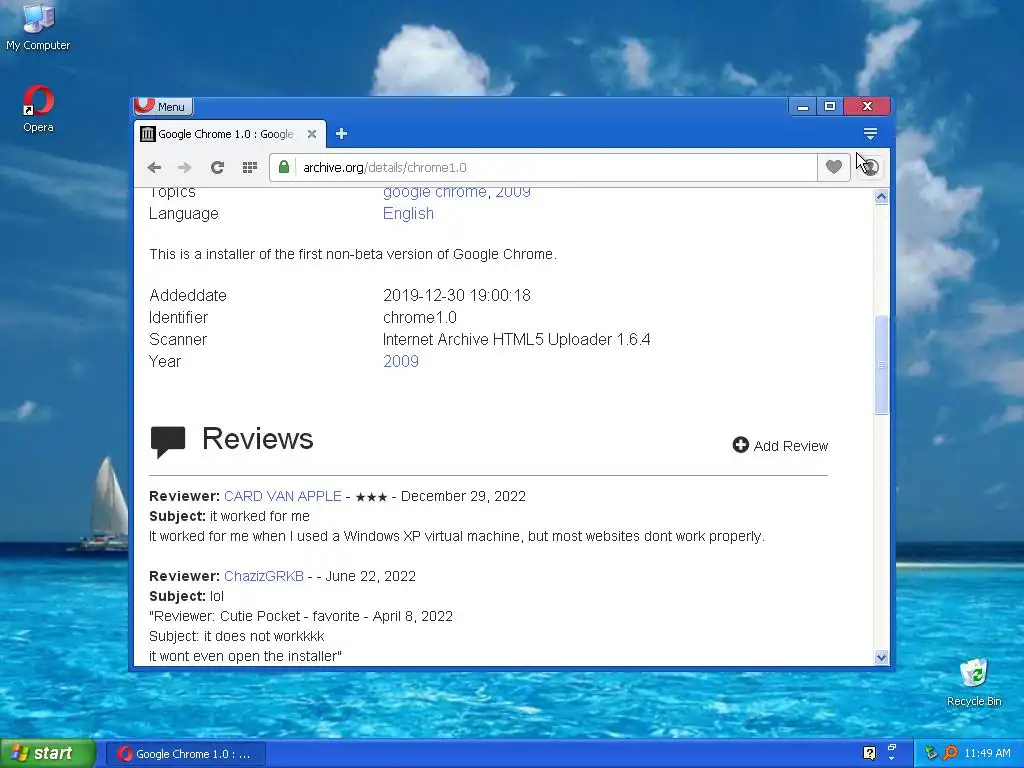Image resolution: width=1024 pixels, height=768 pixels.
Task: Open the Year 2009 link
Action: coord(400,361)
